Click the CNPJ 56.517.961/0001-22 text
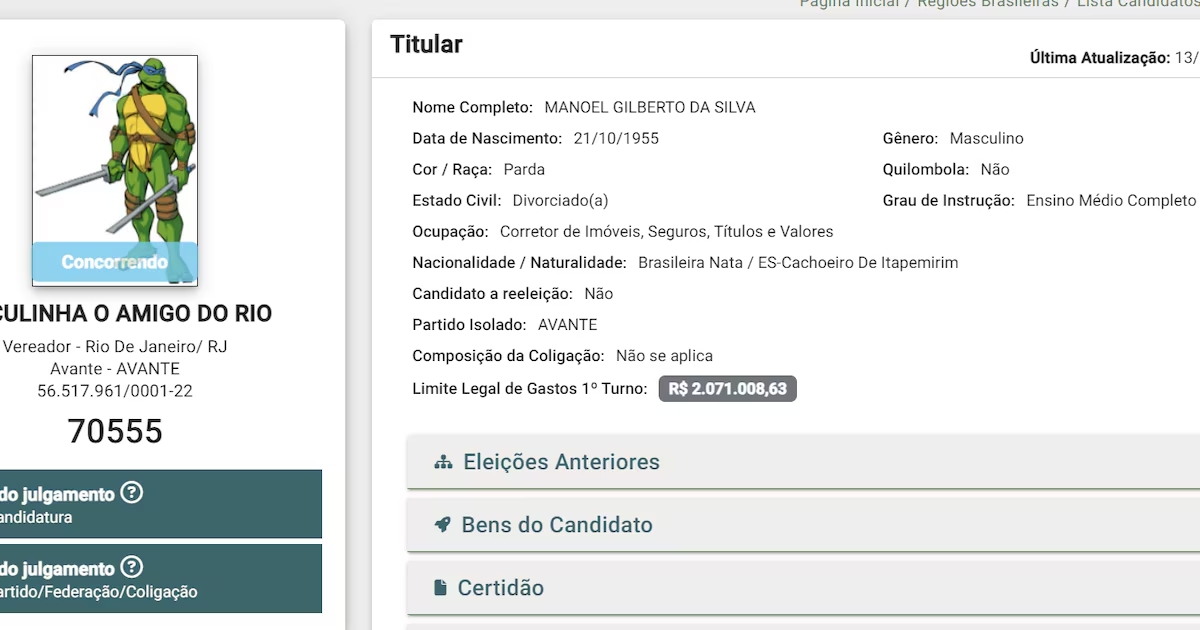Viewport: 1200px width, 630px height. tap(115, 391)
